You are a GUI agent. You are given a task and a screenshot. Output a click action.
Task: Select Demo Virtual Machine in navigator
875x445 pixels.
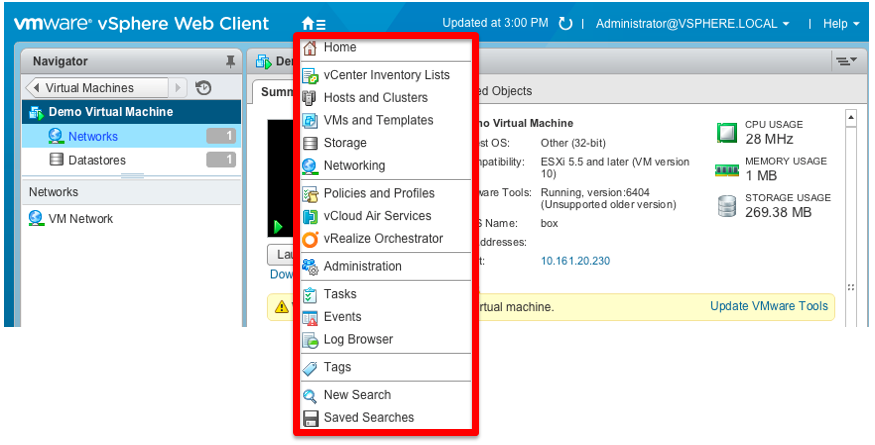tap(132, 112)
